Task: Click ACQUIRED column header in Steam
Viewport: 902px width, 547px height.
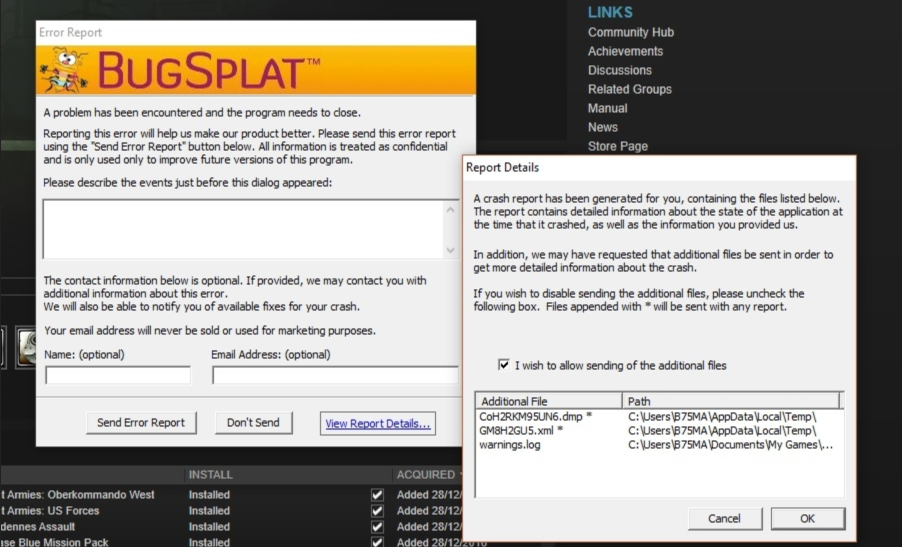Action: (x=426, y=475)
